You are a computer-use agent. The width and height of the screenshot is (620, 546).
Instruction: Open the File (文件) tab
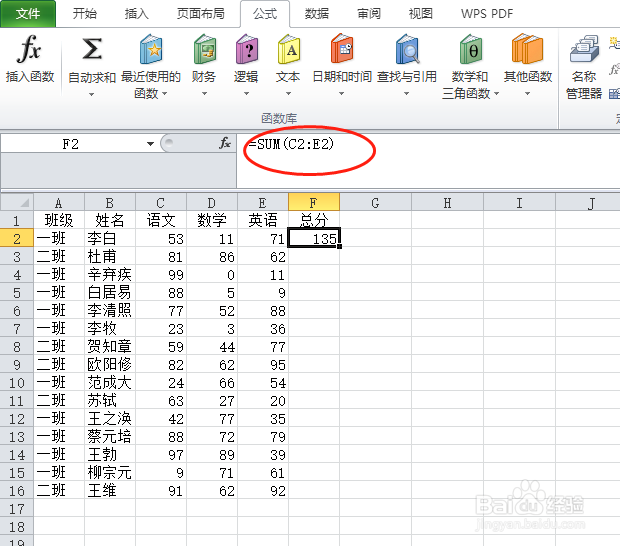tap(28, 14)
